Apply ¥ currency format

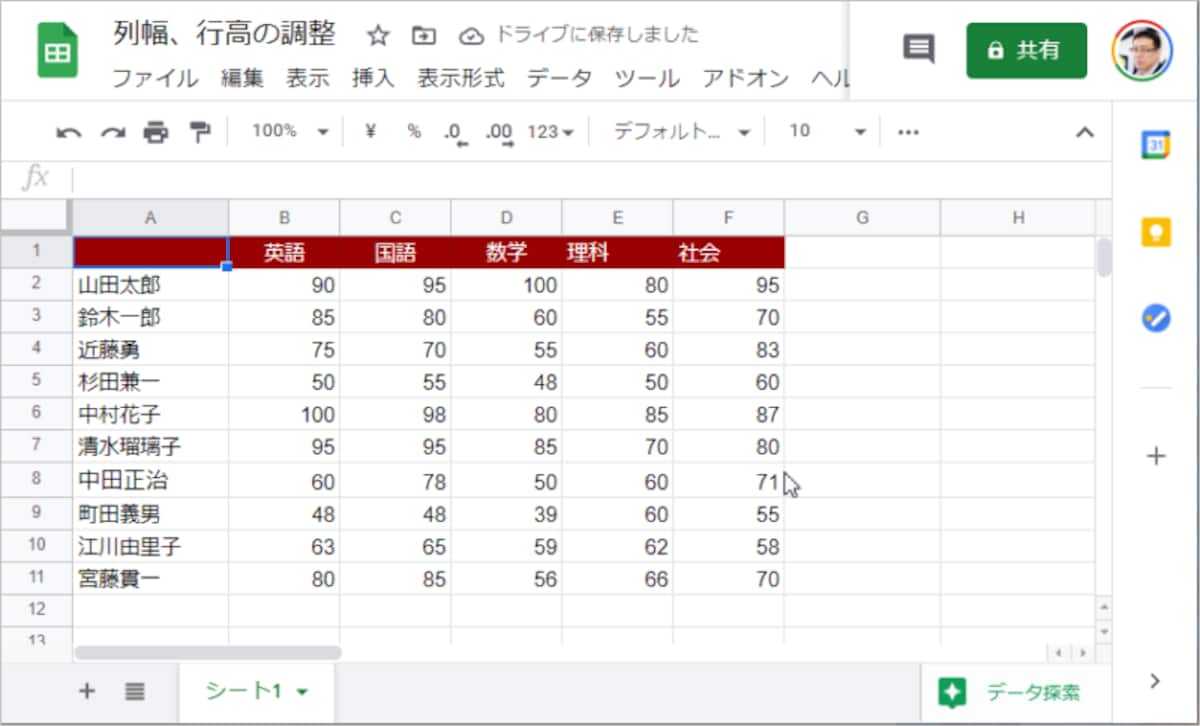(x=370, y=131)
